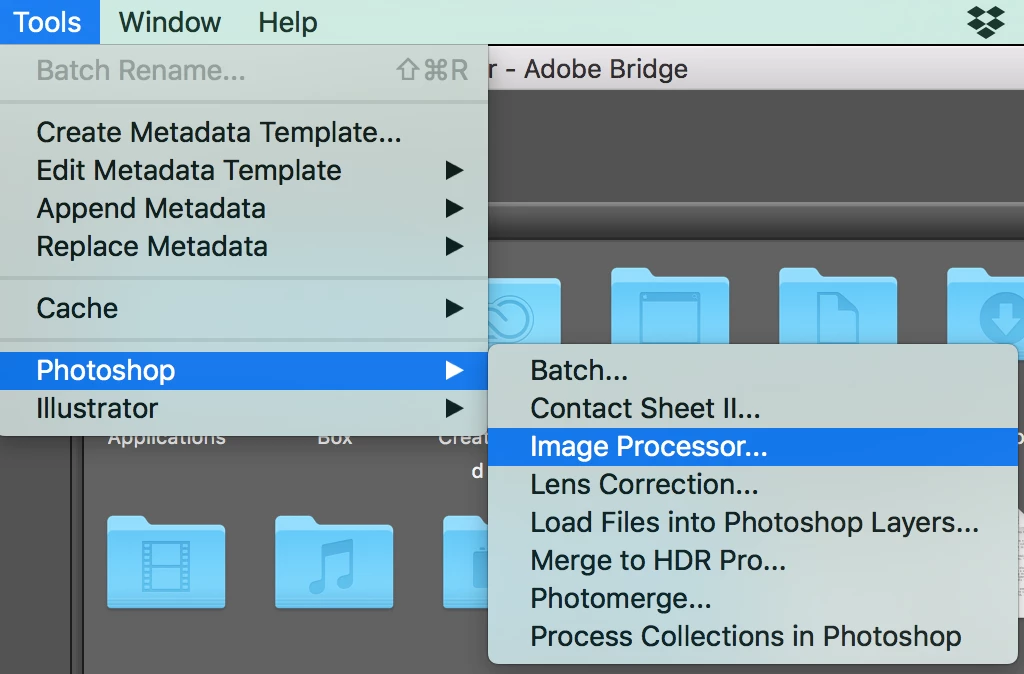Choose Contact Sheet II...
This screenshot has width=1024, height=674.
[753, 408]
